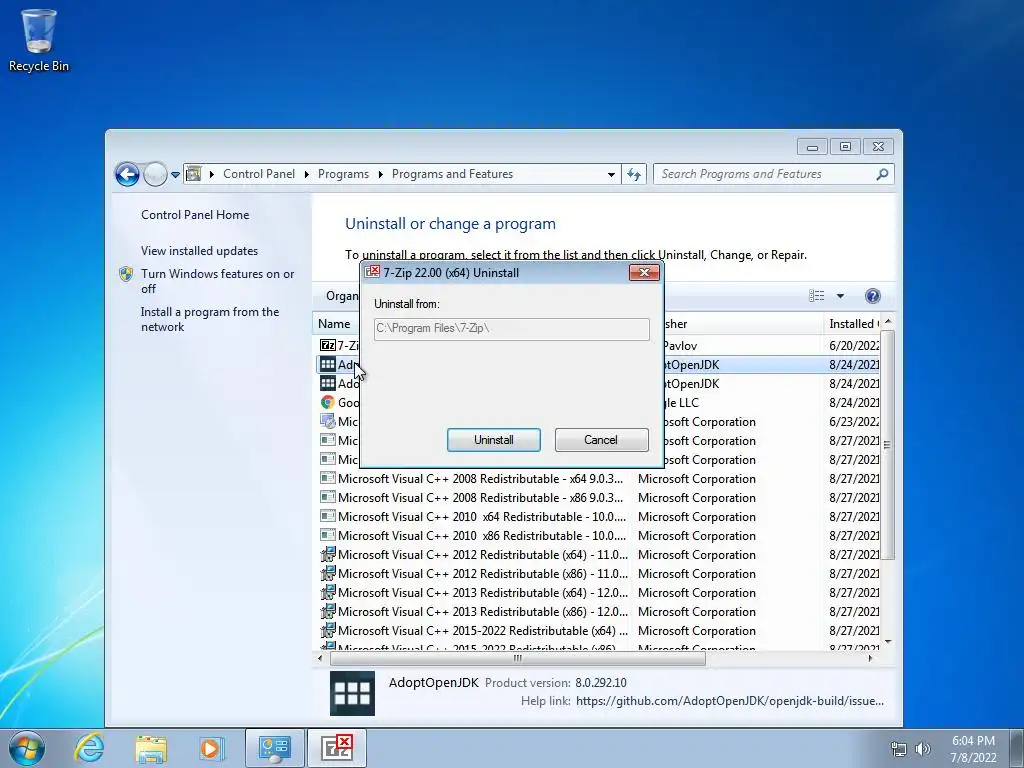Maximize the Programs and Features window

(x=845, y=146)
